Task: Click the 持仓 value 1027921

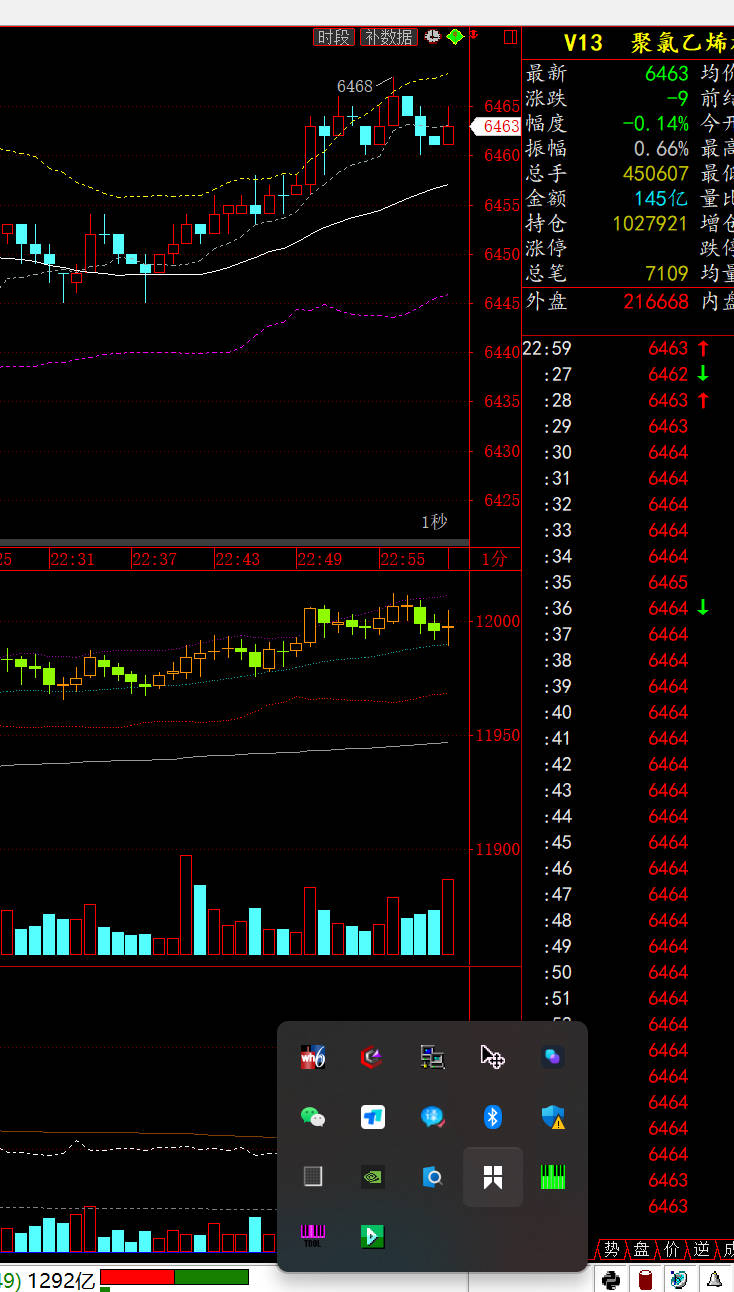Action: click(650, 223)
